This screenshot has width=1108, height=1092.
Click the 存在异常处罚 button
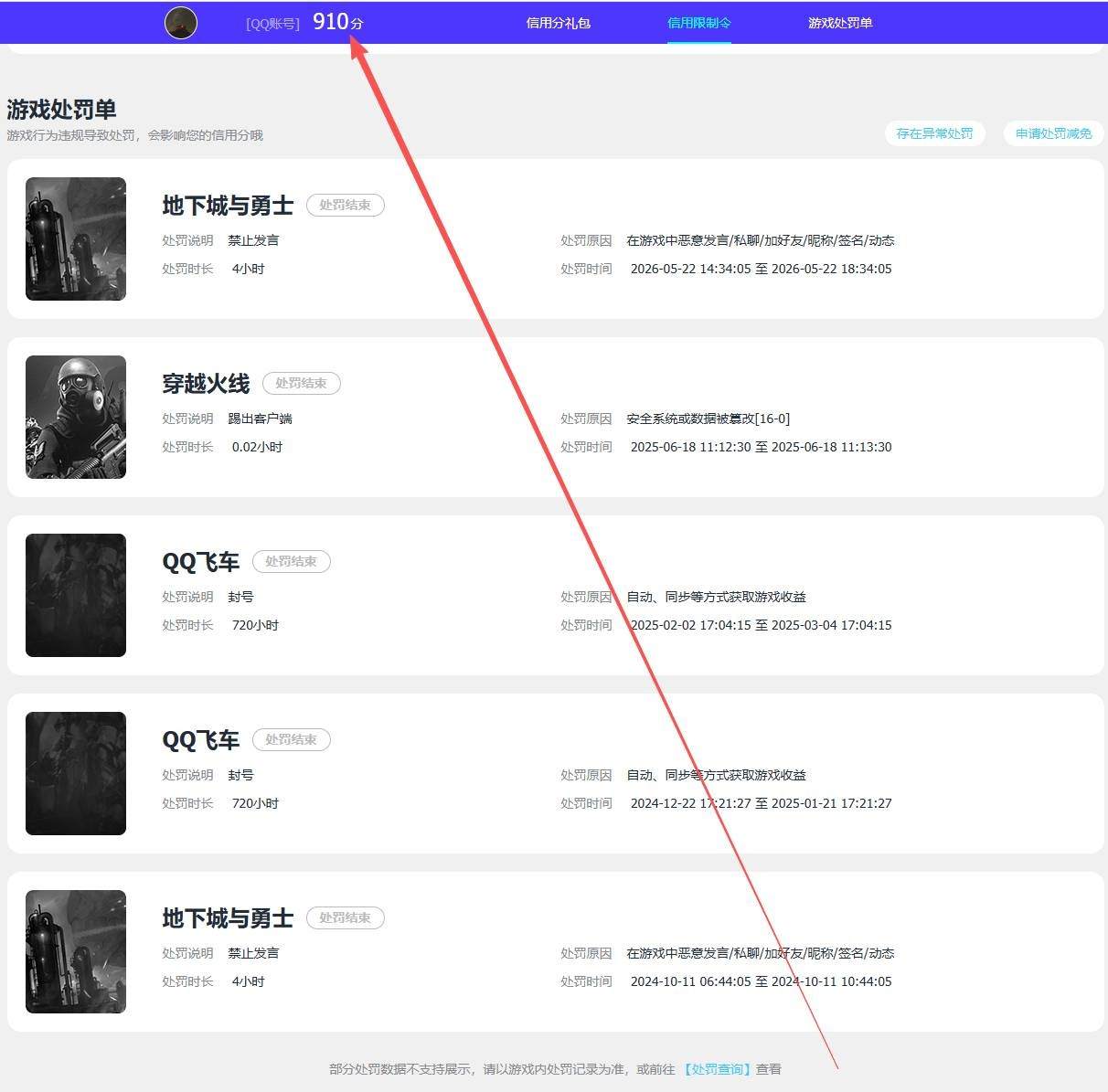point(935,133)
